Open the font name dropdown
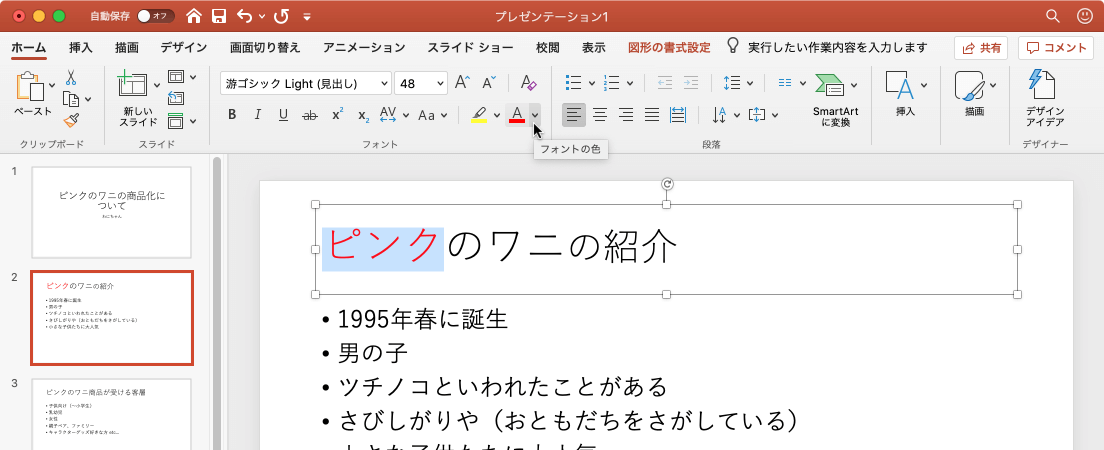Viewport: 1104px width, 450px height. tap(384, 83)
